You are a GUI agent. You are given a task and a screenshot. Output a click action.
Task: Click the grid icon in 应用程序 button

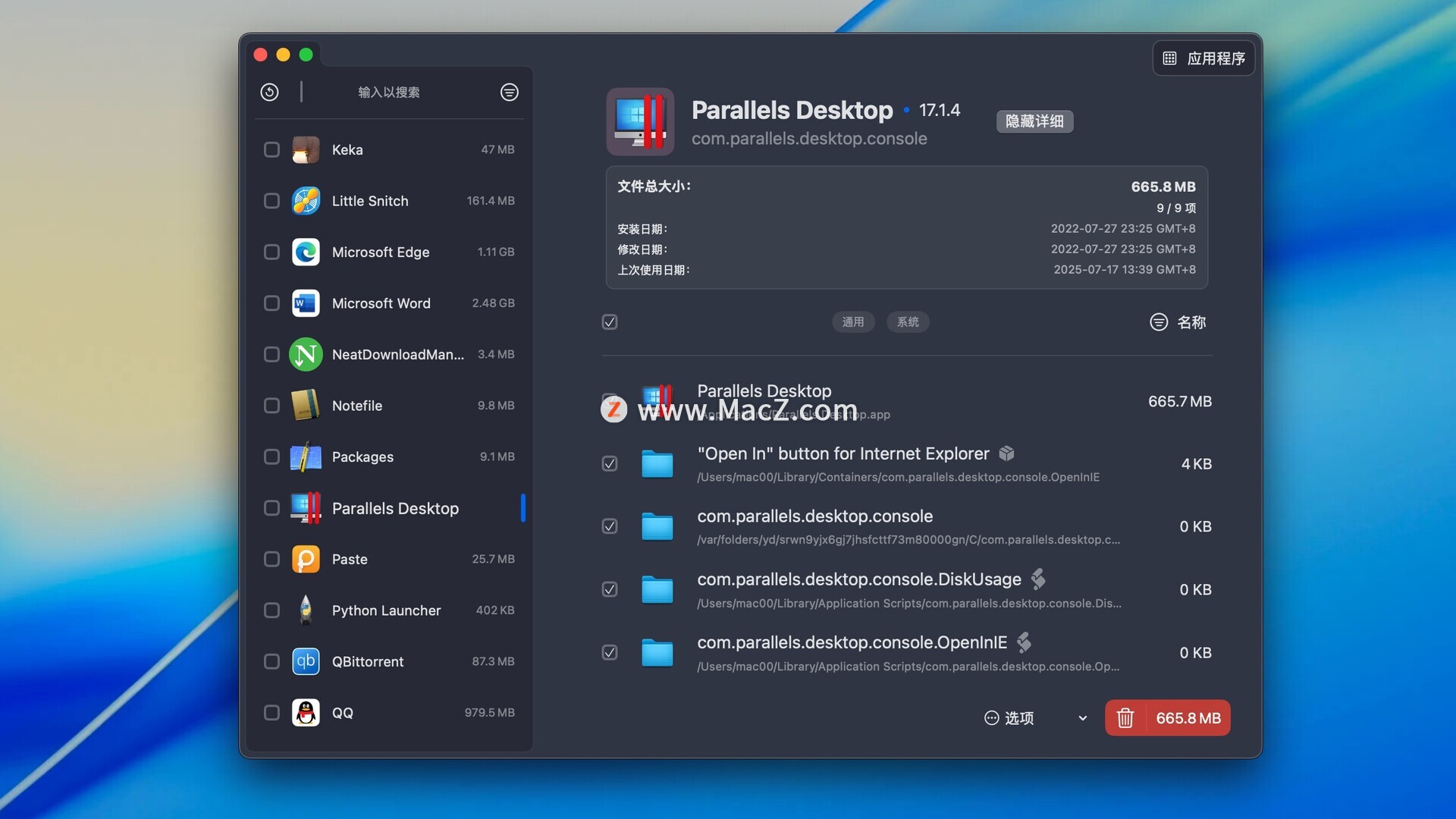click(x=1169, y=58)
